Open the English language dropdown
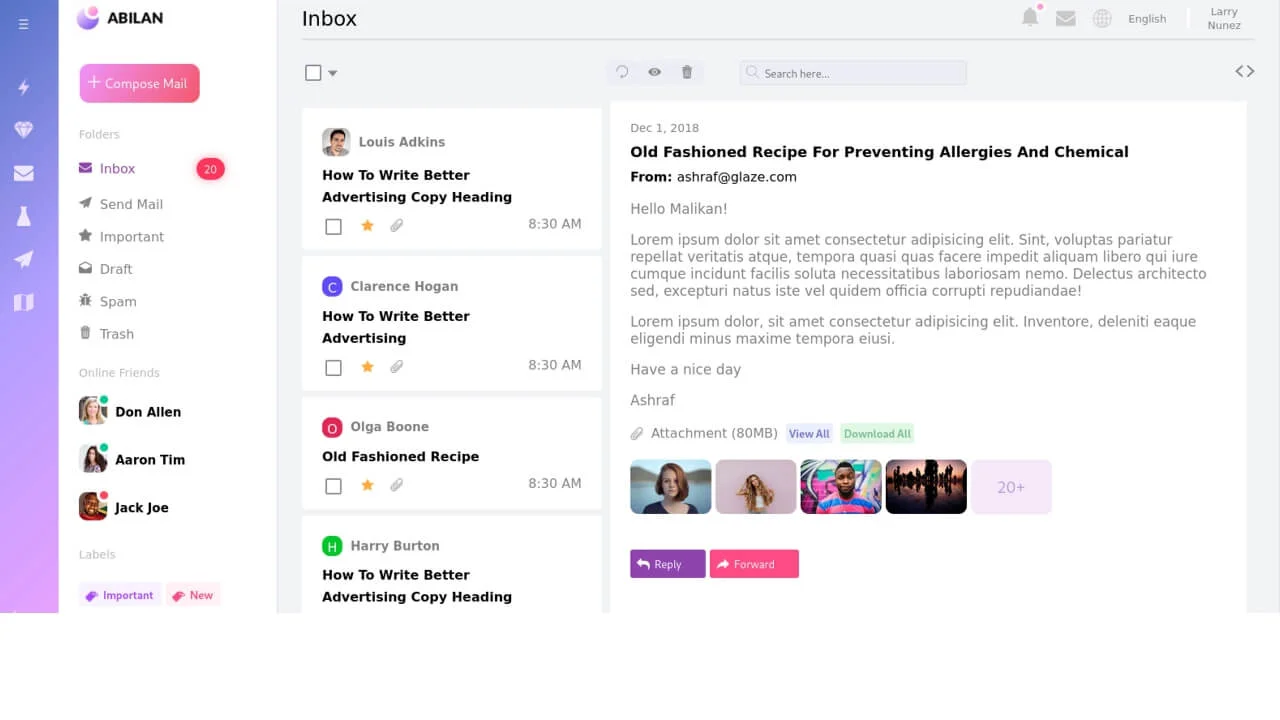Viewport: 1280px width, 720px height. pyautogui.click(x=1146, y=18)
